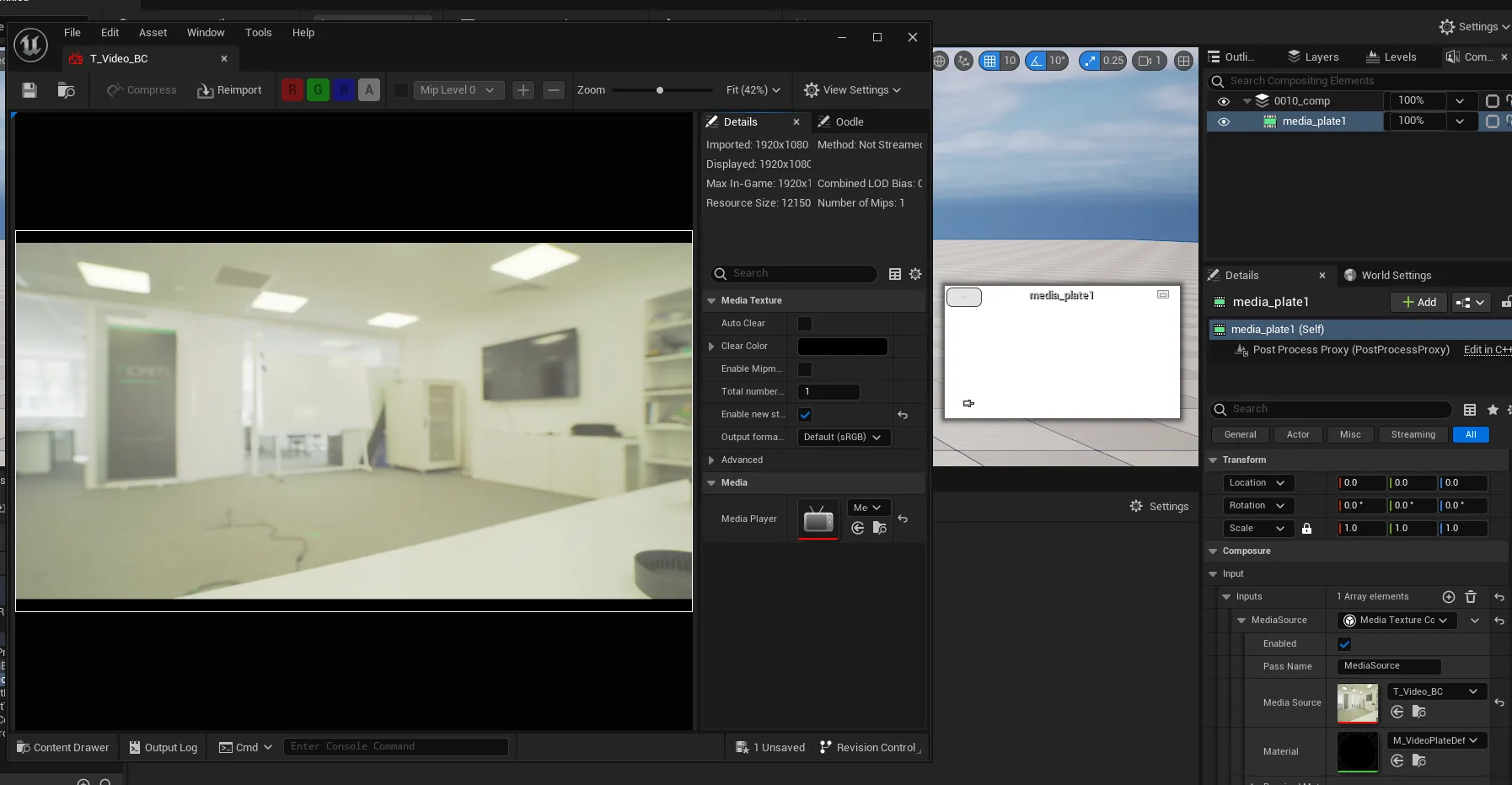Uncheck the Enable new style checkbox
This screenshot has width=1512, height=785.
(x=805, y=415)
